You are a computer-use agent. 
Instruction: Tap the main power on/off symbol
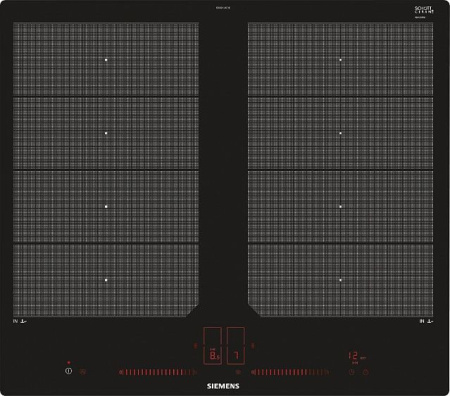click(69, 371)
